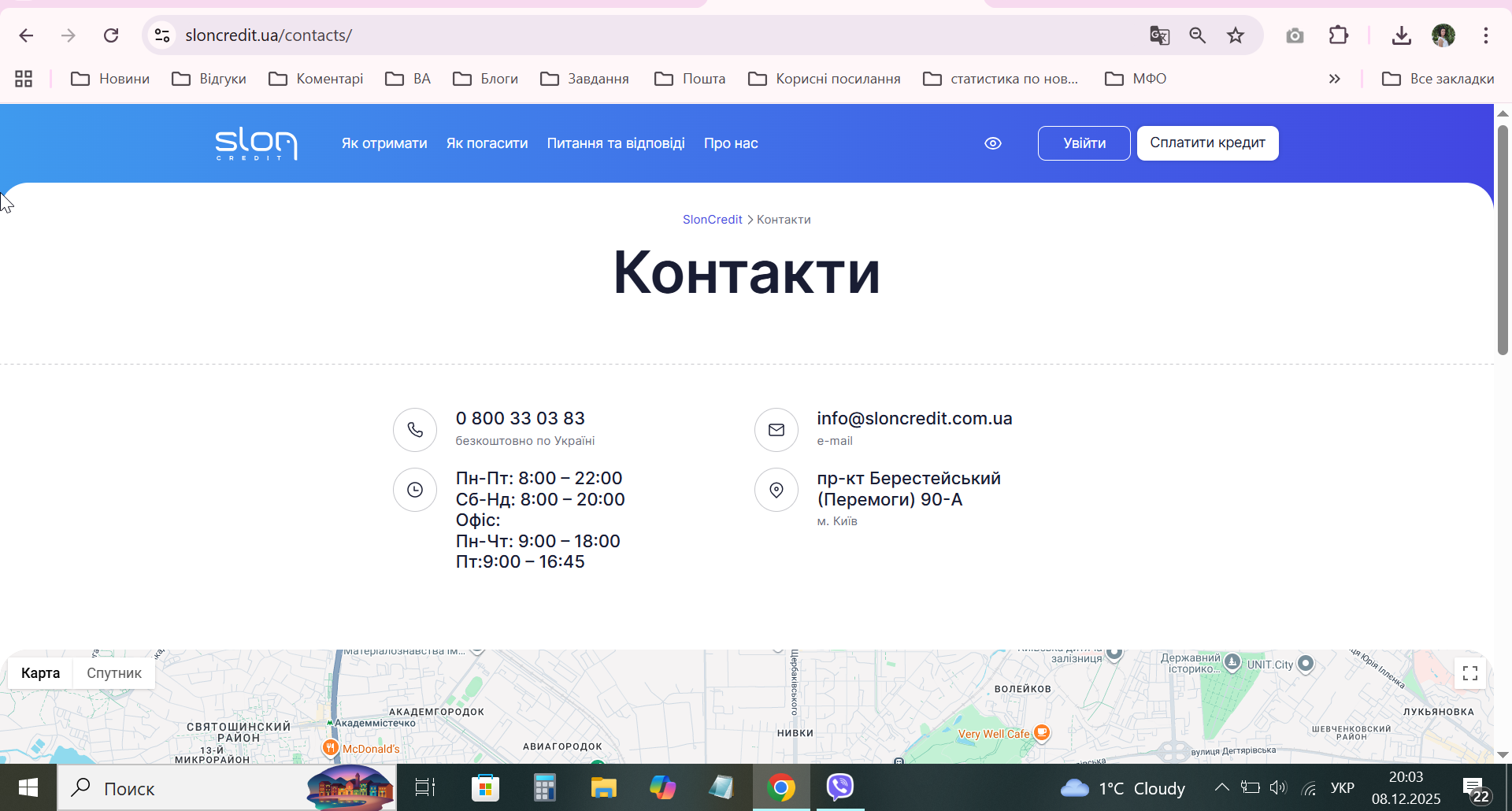The width and height of the screenshot is (1512, 811).
Task: Click the envelope e-mail icon
Action: (776, 430)
